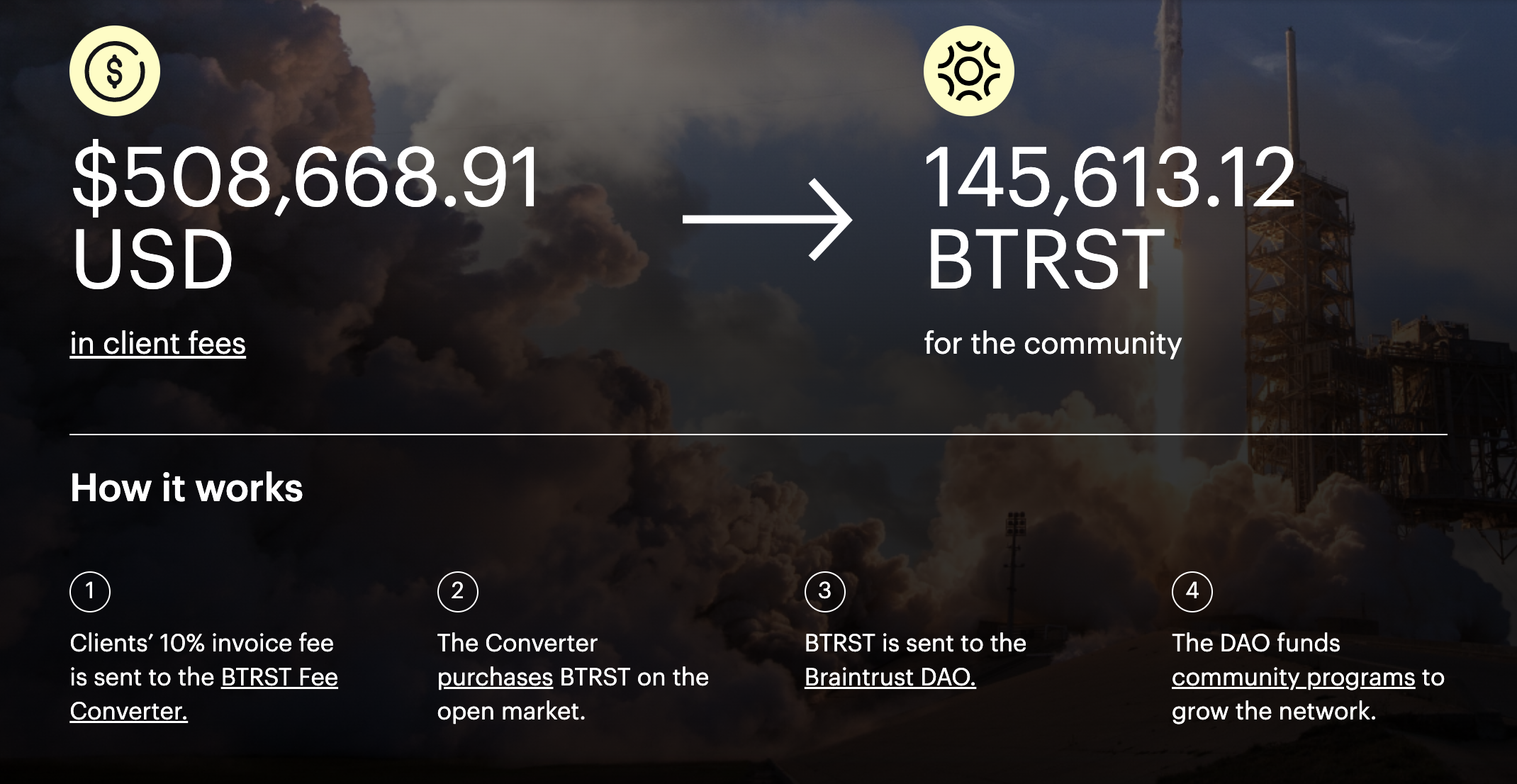Click the yellow Braintrust token icon
1517x784 pixels.
click(x=969, y=71)
